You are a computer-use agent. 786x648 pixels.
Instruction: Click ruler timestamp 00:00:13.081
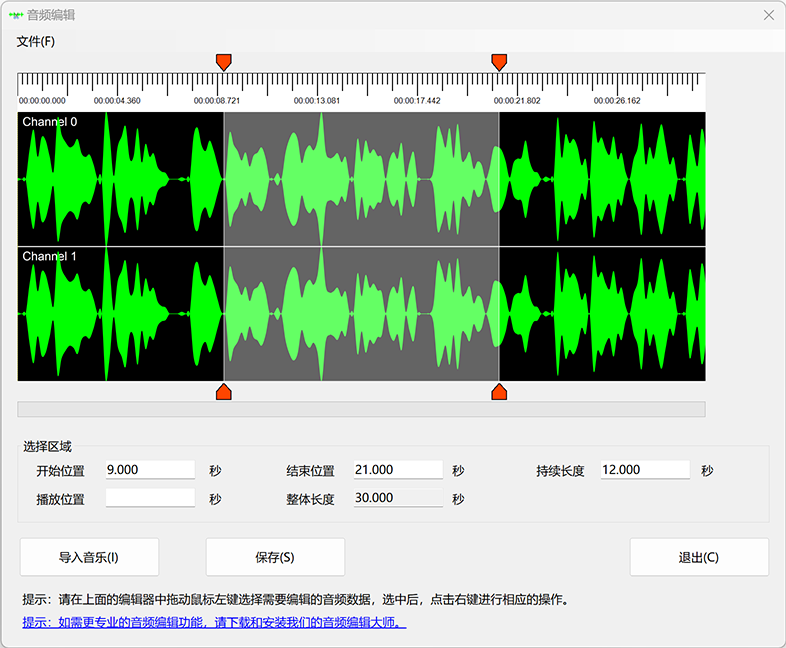coord(317,101)
